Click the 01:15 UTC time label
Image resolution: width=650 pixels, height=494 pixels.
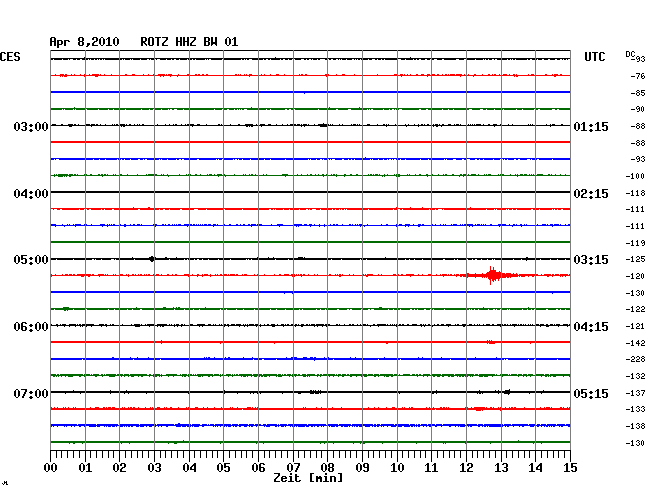[x=591, y=126]
